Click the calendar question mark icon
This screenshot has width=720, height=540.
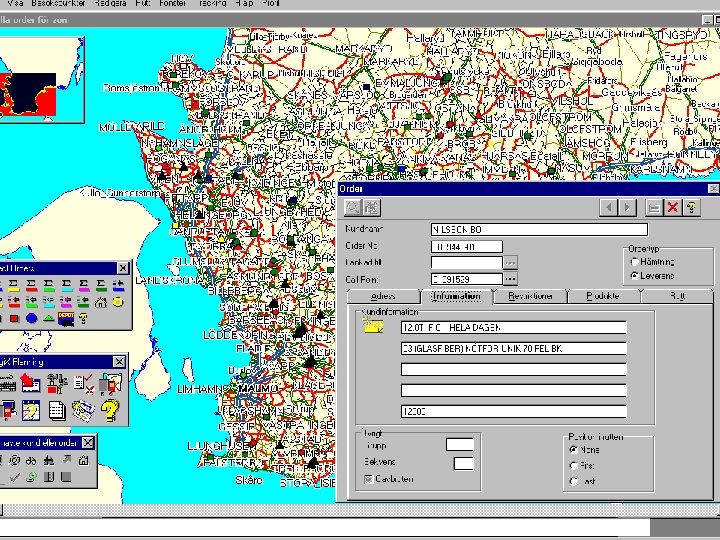click(x=30, y=410)
